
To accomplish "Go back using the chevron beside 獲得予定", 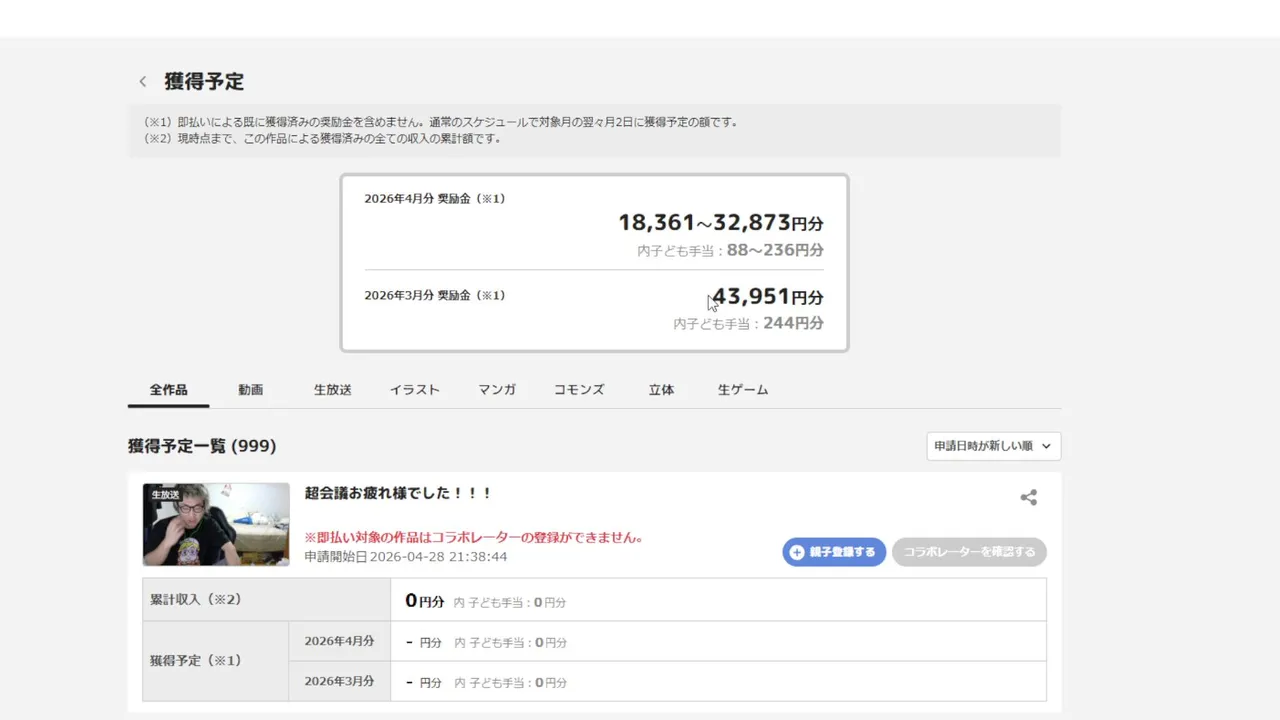I will click(143, 82).
